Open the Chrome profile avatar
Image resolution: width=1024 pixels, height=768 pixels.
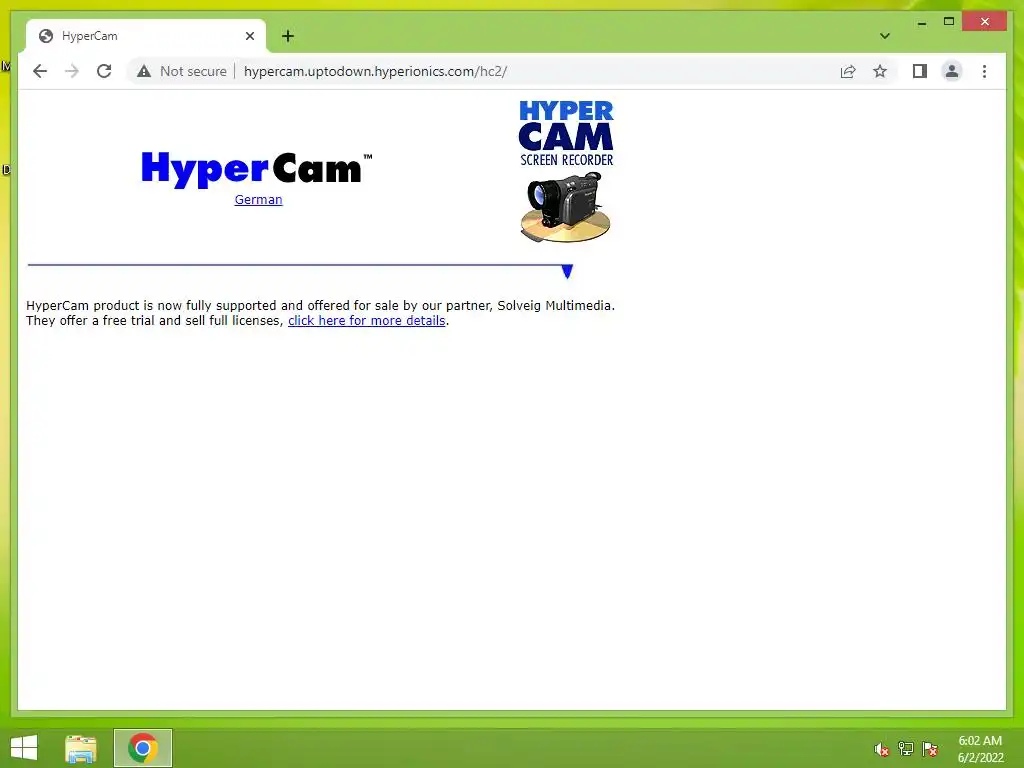(x=952, y=71)
